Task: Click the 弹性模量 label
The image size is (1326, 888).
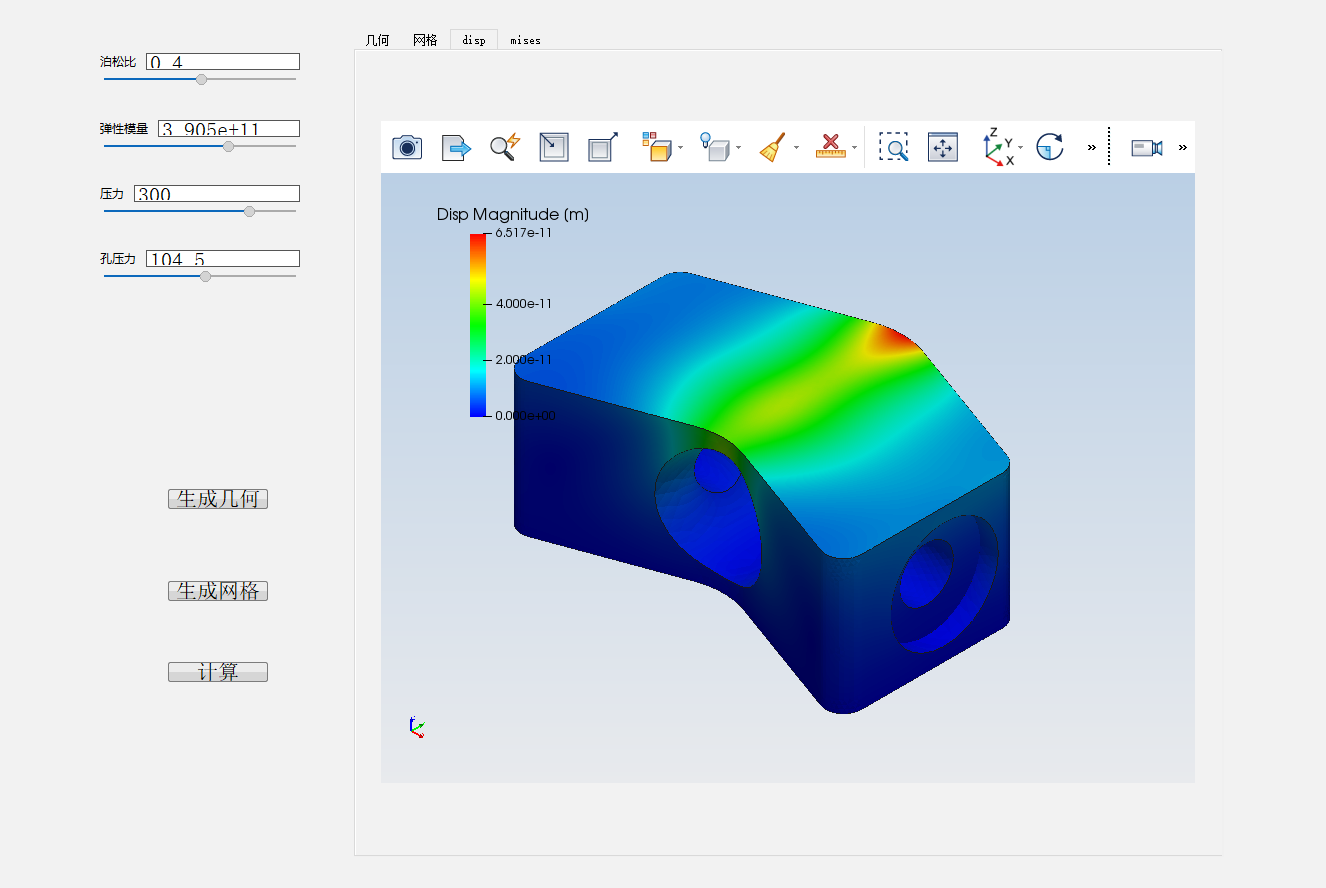Action: click(124, 129)
